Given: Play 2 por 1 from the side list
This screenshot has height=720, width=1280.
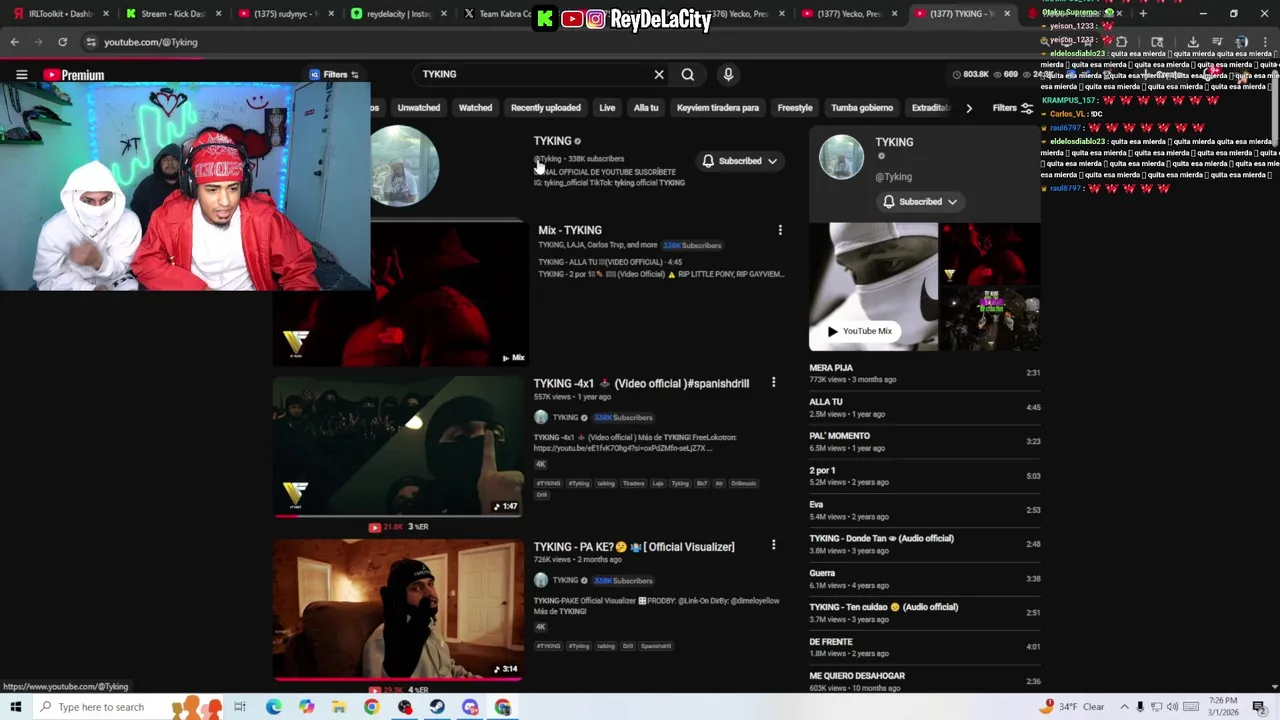Looking at the screenshot, I should pos(925,475).
